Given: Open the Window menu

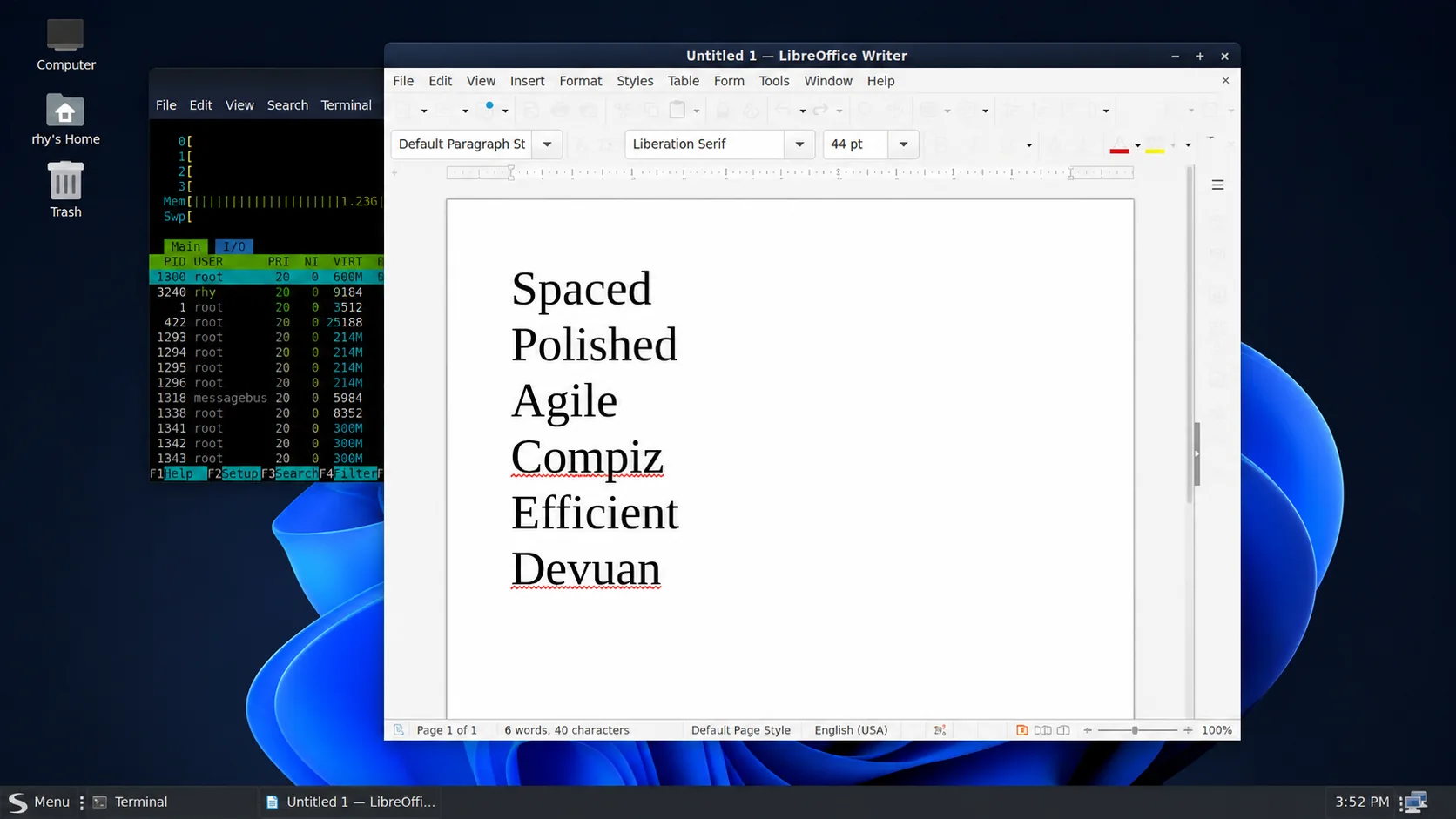Looking at the screenshot, I should point(828,81).
